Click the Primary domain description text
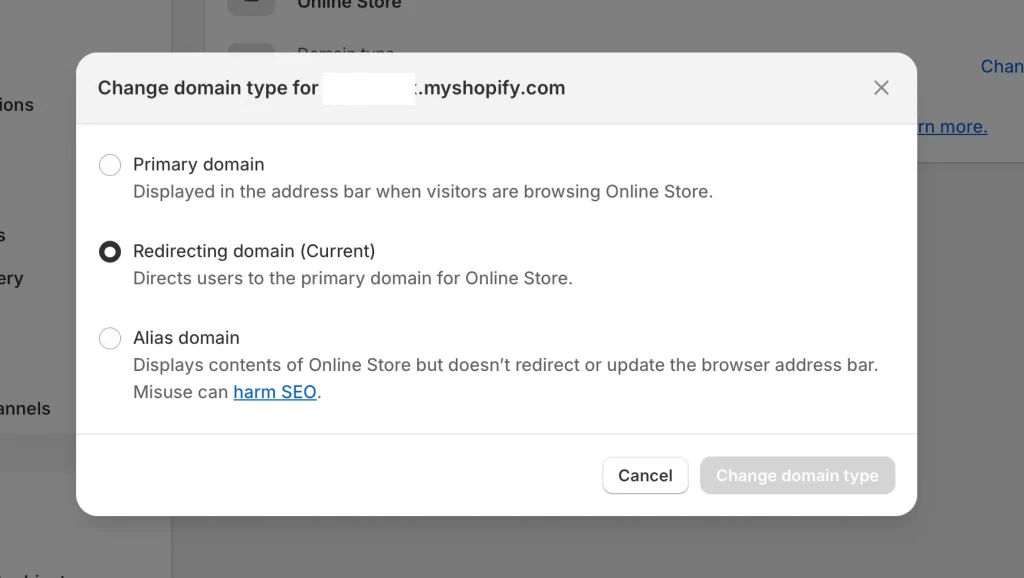Viewport: 1024px width, 578px height. (422, 191)
